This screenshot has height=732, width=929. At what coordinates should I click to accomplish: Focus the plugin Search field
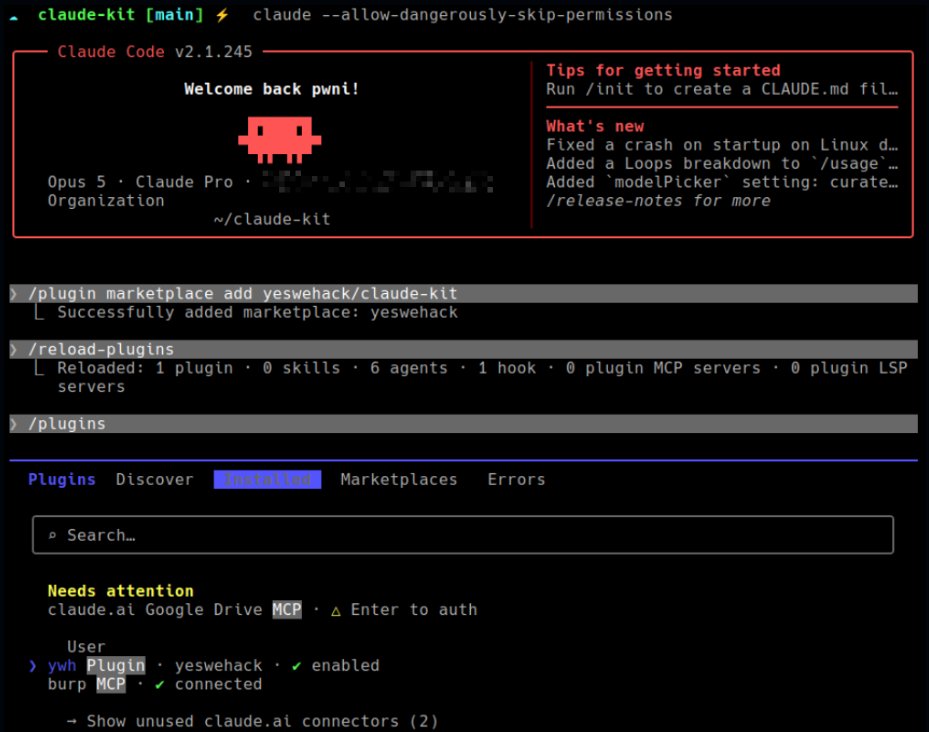(x=463, y=535)
